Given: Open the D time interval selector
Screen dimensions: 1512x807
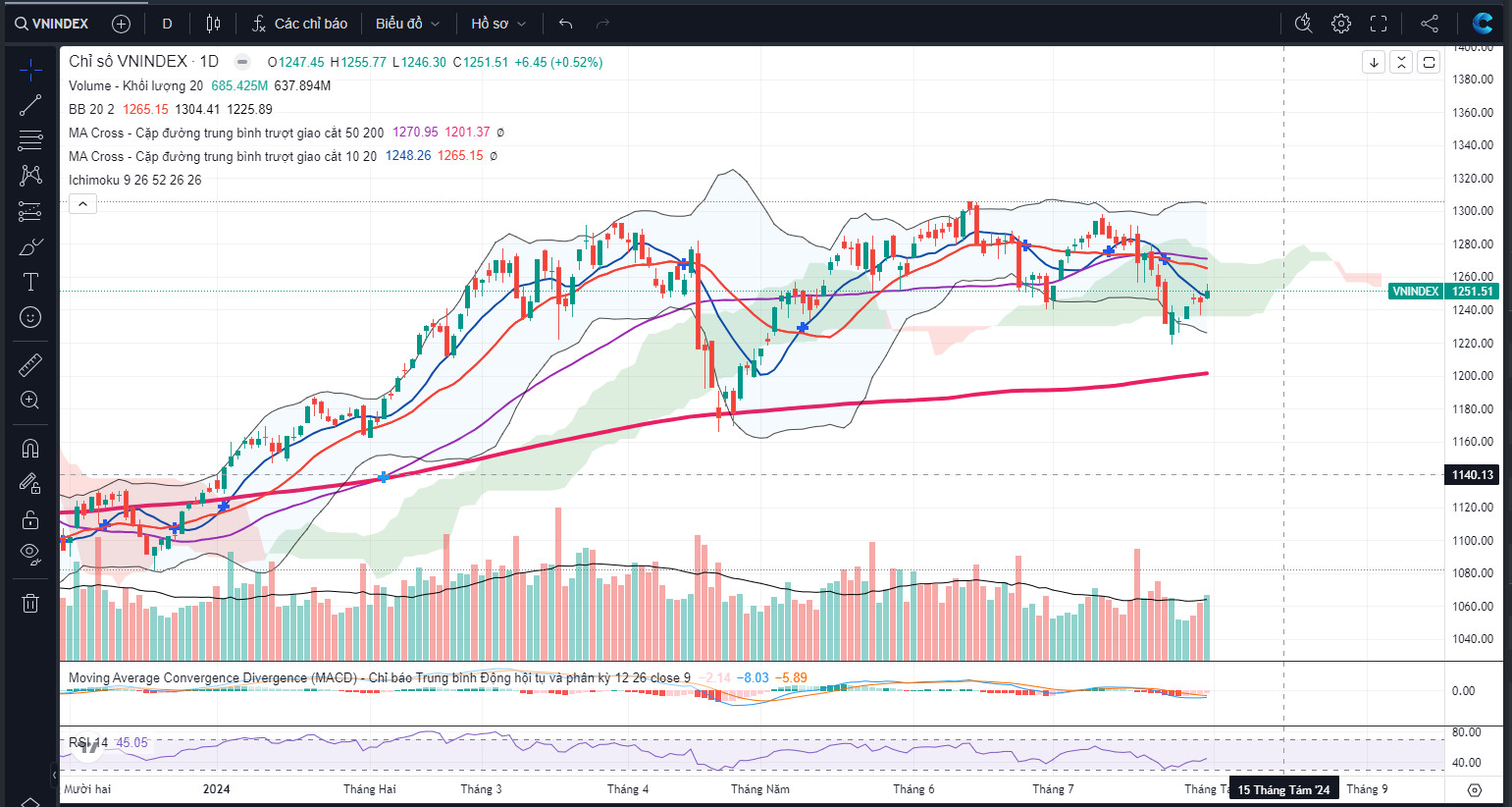Looking at the screenshot, I should click(167, 24).
